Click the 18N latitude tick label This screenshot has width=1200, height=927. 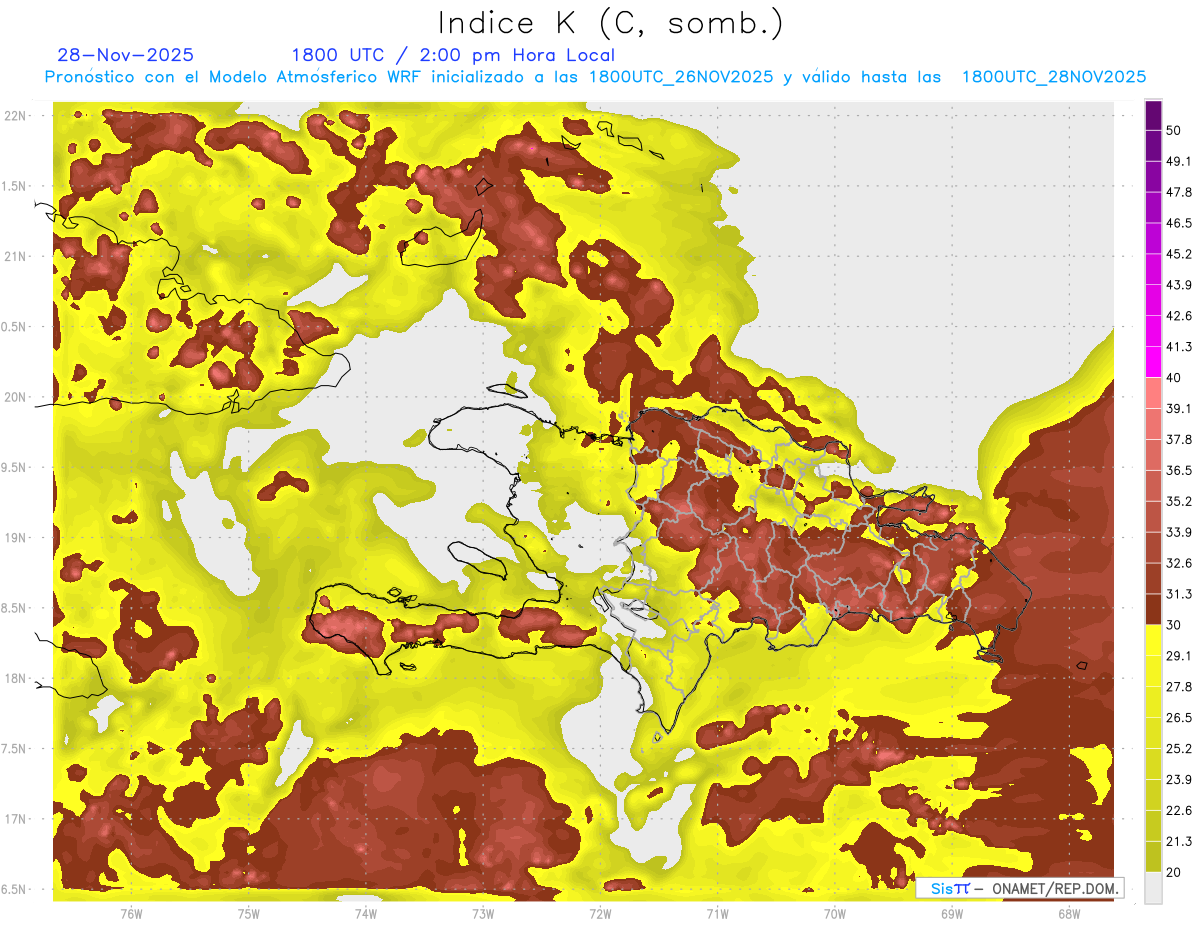16,679
